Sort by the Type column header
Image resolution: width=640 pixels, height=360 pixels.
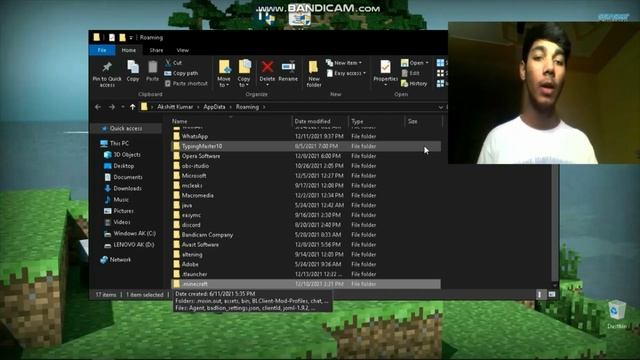376,121
